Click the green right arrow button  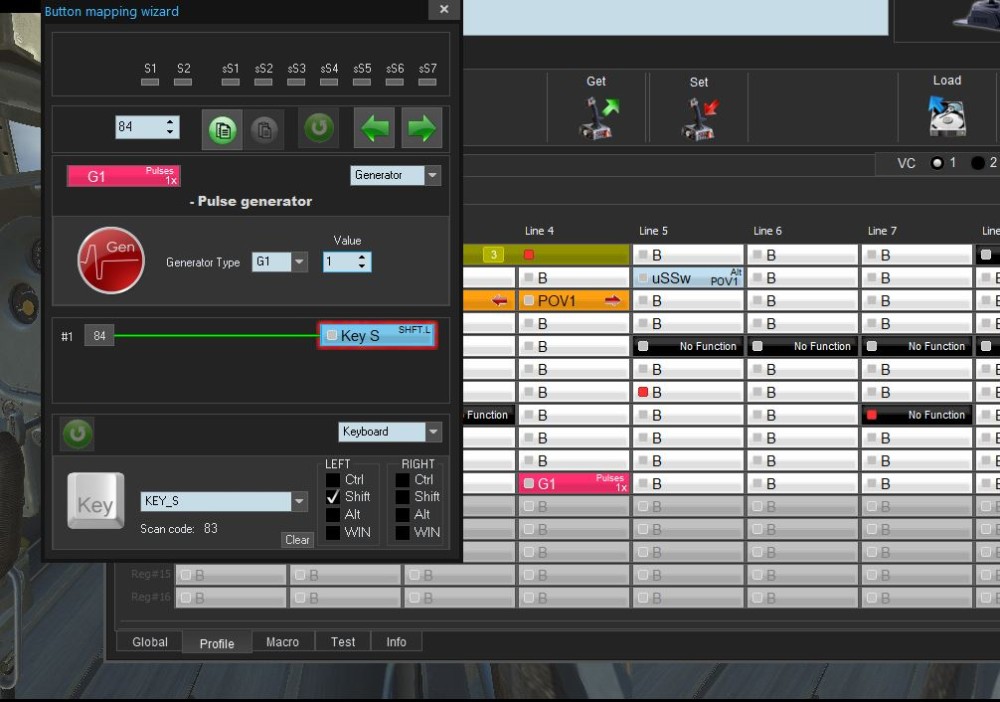click(x=421, y=129)
